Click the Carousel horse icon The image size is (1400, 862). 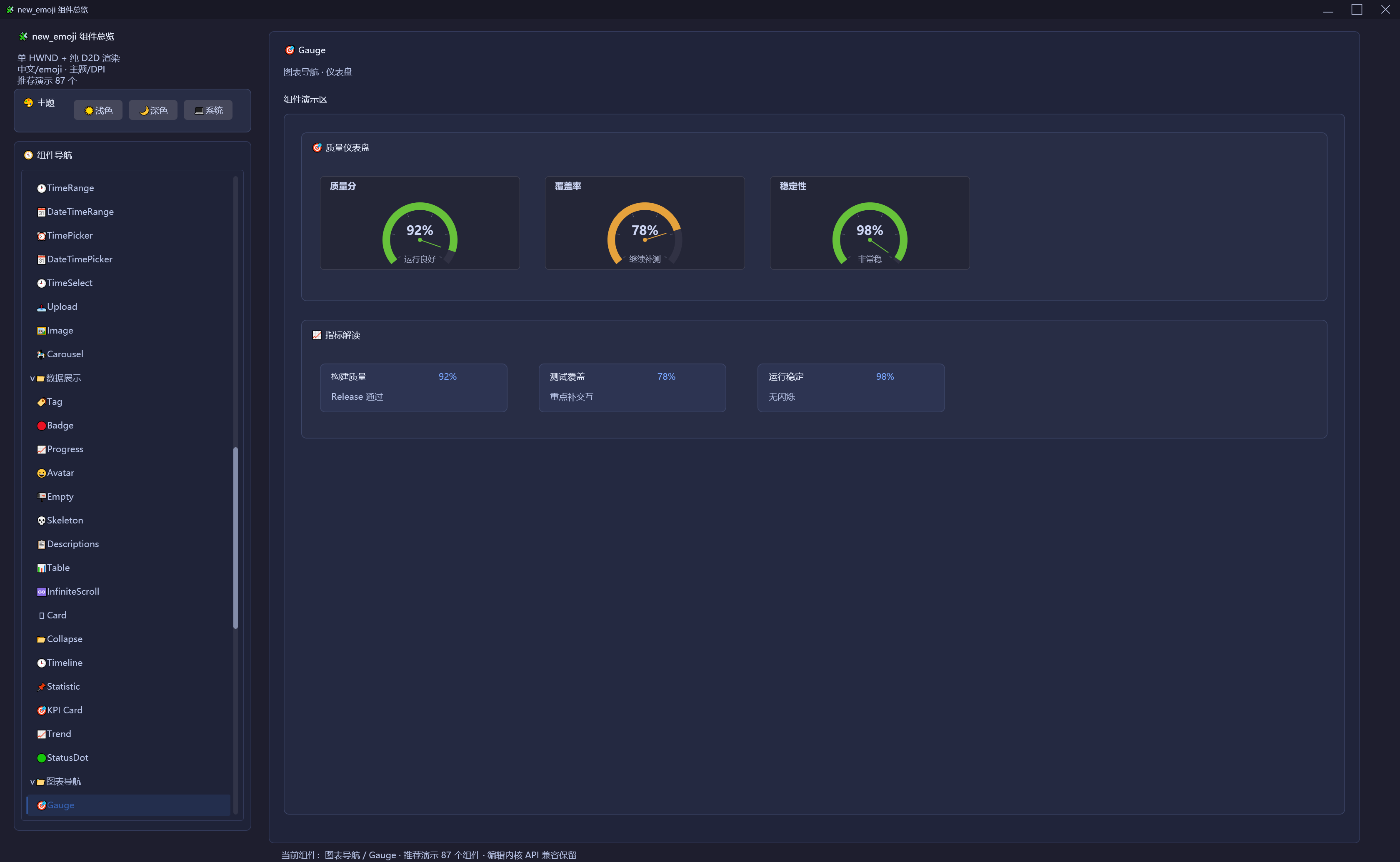click(41, 355)
